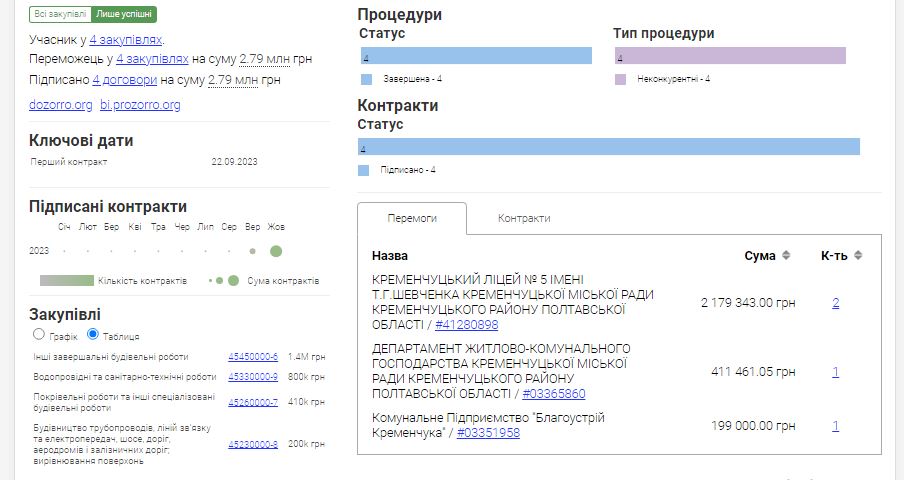Switch filter to Всі закупівлі
The image size is (904, 480).
60,15
